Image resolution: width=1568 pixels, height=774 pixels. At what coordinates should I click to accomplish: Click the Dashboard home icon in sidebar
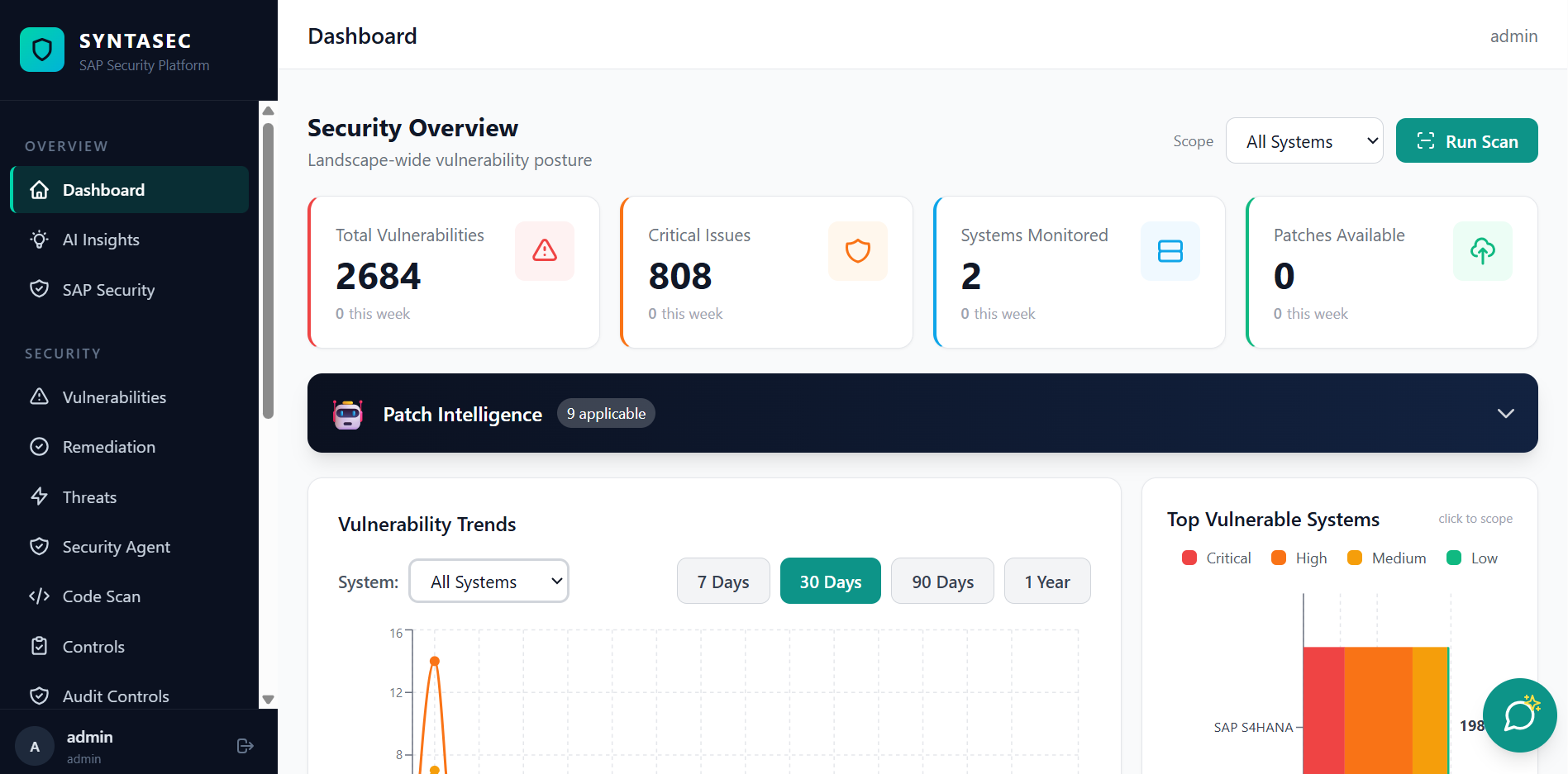pos(39,190)
